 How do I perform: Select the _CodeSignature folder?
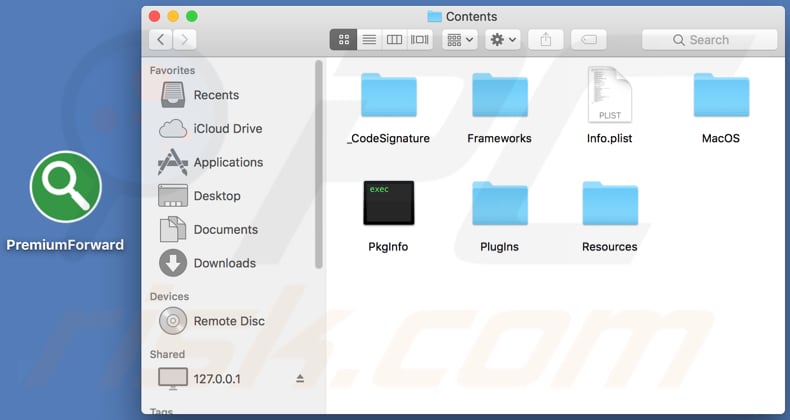coord(388,95)
